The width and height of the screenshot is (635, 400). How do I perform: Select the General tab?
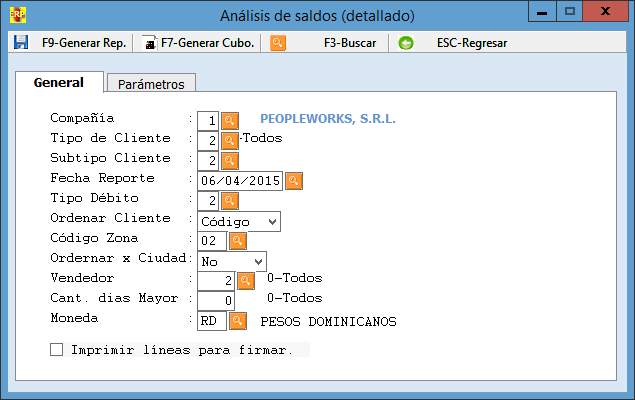[58, 83]
